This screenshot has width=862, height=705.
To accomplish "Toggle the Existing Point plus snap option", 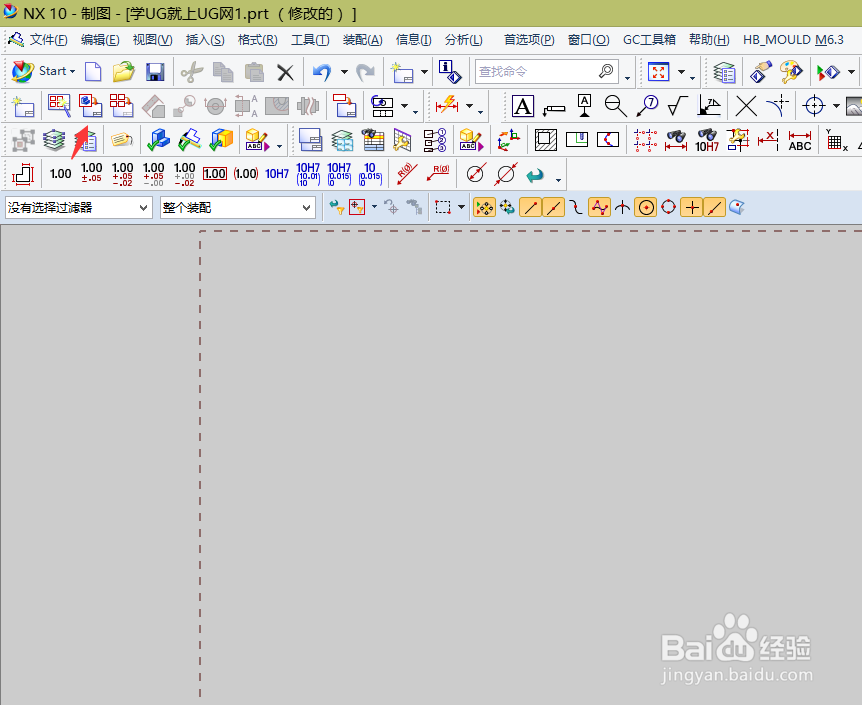I will point(692,208).
